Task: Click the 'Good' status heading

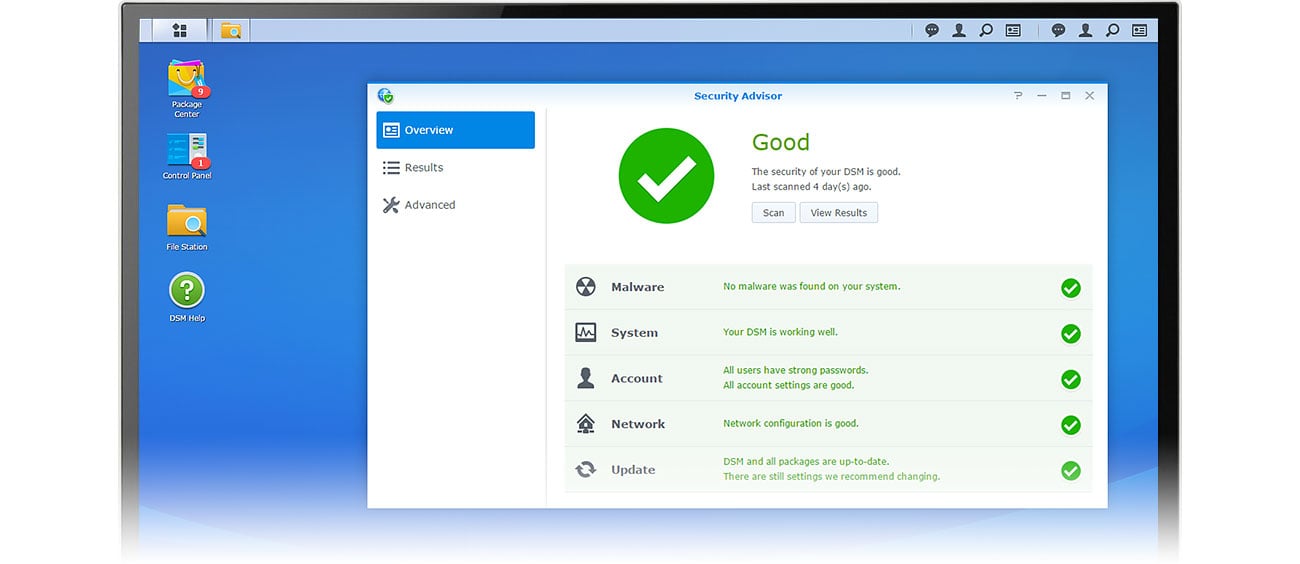Action: tap(781, 143)
